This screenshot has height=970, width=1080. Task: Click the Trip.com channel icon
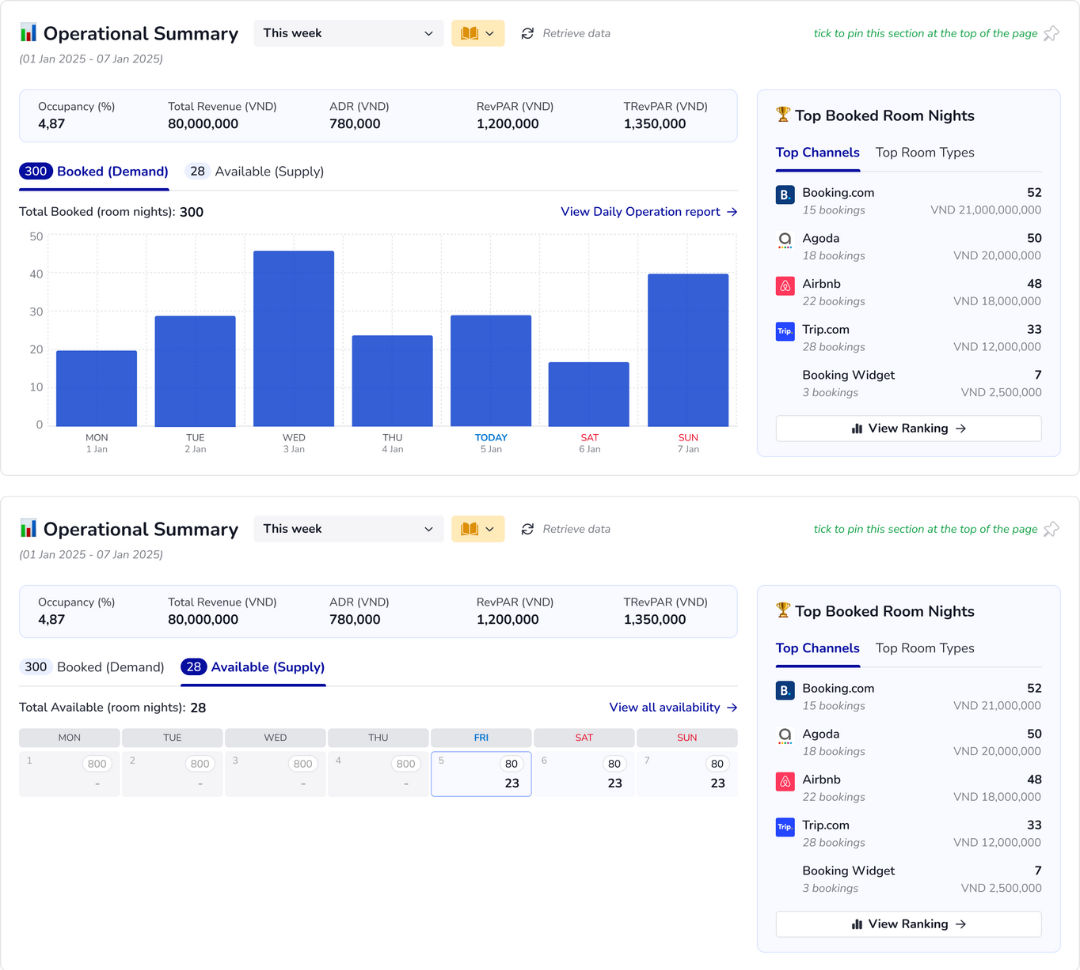coord(784,332)
